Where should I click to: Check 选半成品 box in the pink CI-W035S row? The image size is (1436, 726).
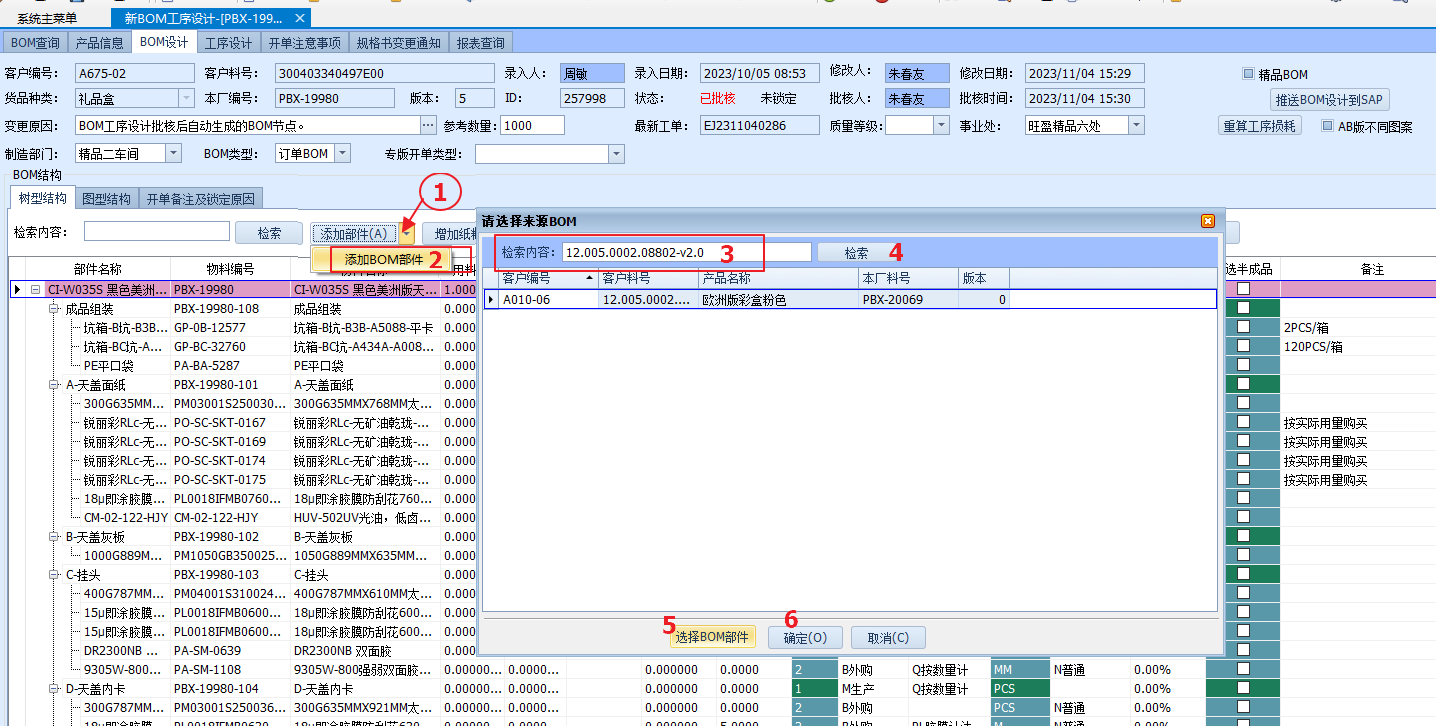(x=1243, y=289)
